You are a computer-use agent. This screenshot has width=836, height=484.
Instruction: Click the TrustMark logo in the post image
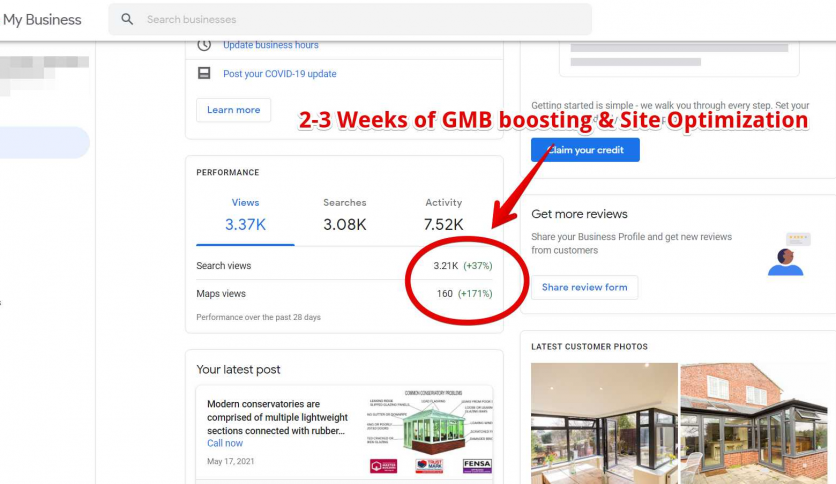[430, 466]
